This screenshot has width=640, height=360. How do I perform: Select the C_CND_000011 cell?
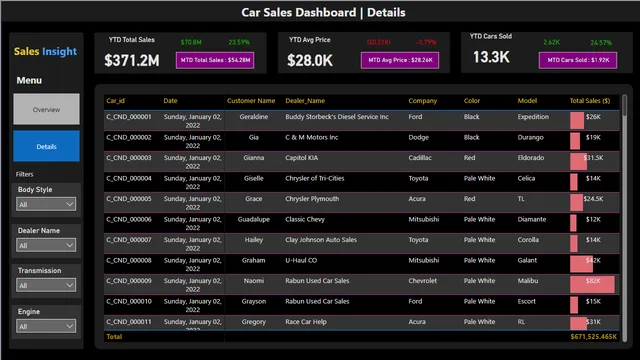coord(129,322)
